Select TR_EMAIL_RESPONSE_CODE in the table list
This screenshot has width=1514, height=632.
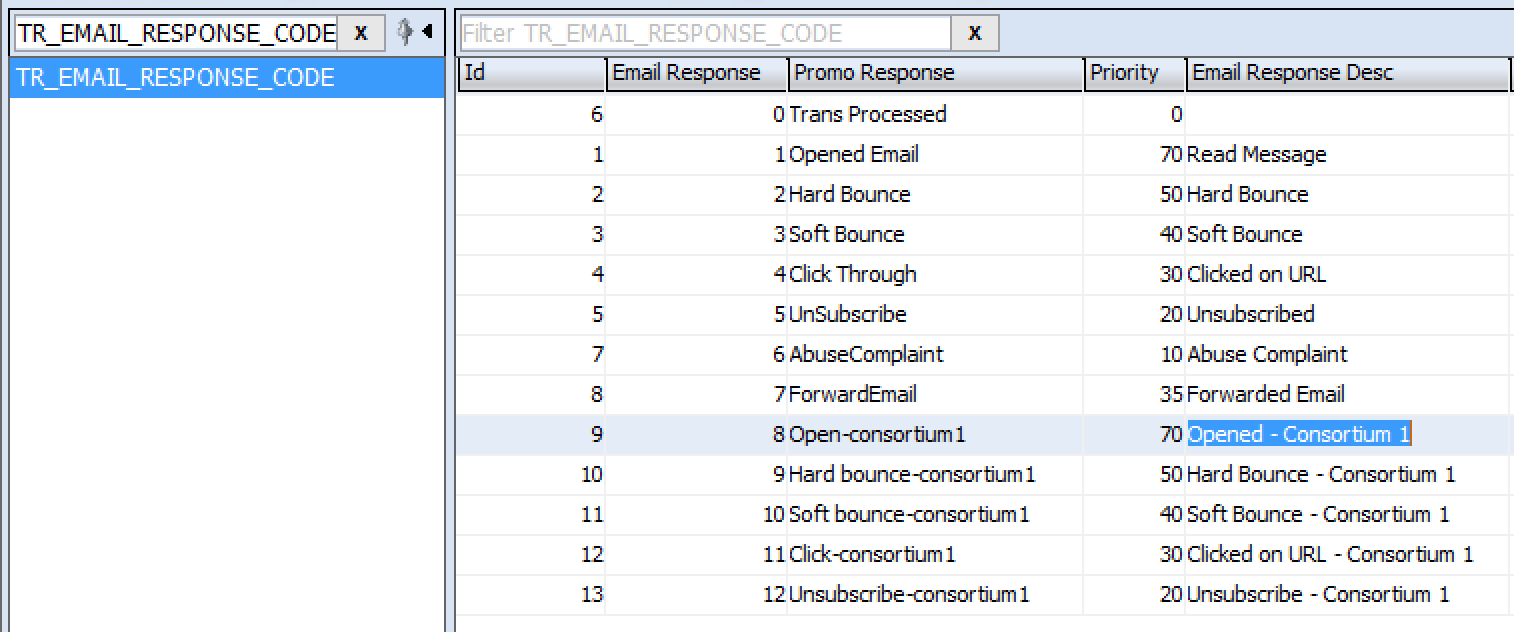[226, 78]
